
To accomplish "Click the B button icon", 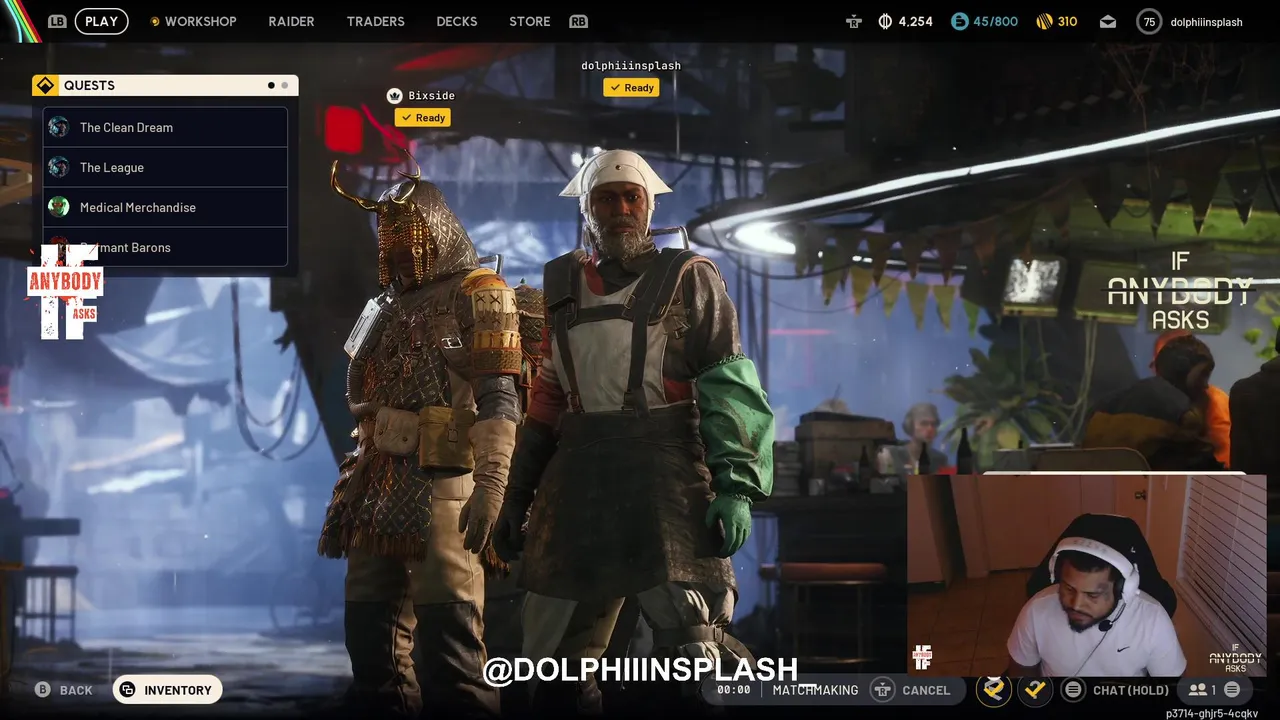I will [x=43, y=690].
